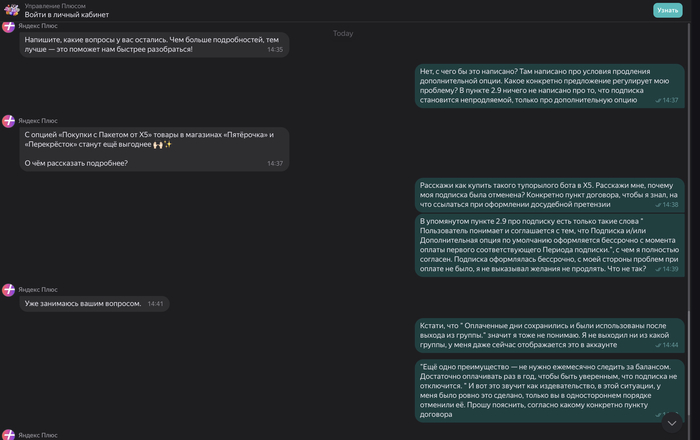This screenshot has height=440, width=700.
Task: Click the "Яндекс Плюс" sender name above 14:41 message
Action: point(39,289)
